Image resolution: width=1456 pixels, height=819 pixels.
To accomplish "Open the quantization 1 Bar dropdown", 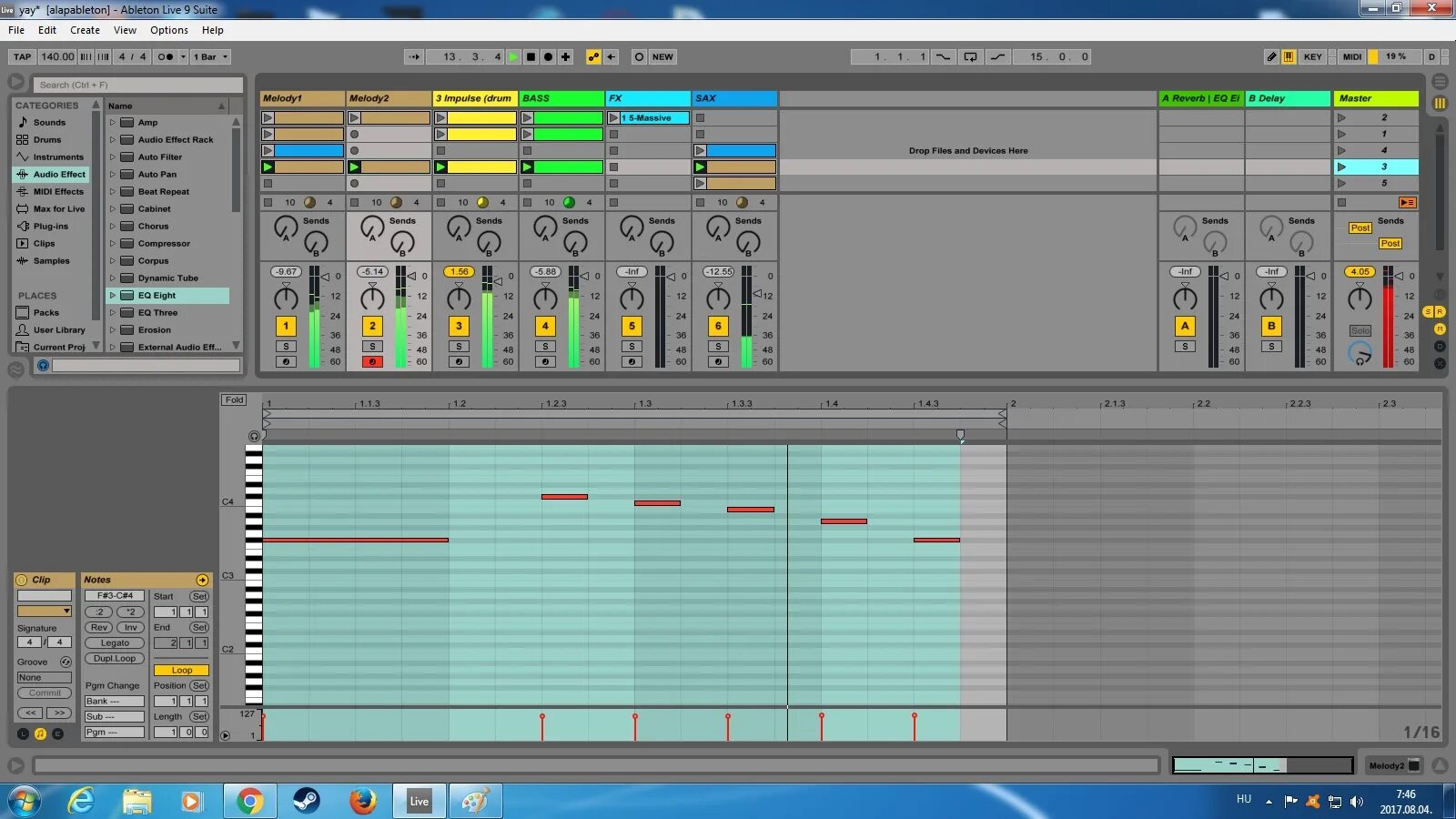I will [x=210, y=56].
